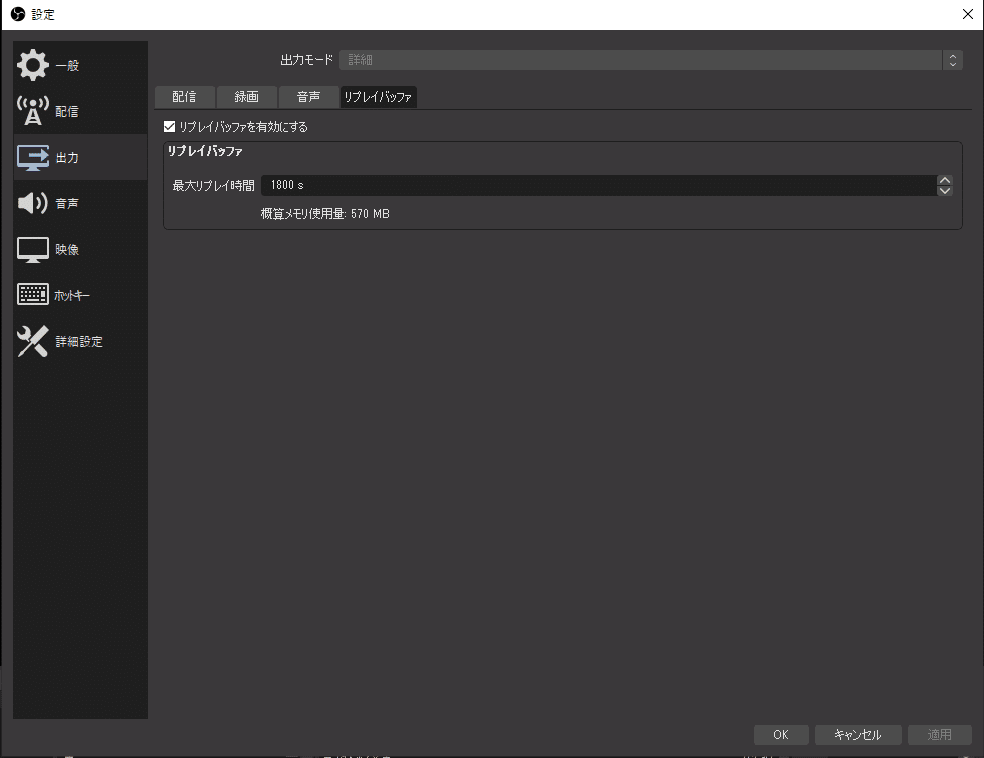
Task: Switch to the 配信 tab in the output tabs
Action: tap(184, 97)
